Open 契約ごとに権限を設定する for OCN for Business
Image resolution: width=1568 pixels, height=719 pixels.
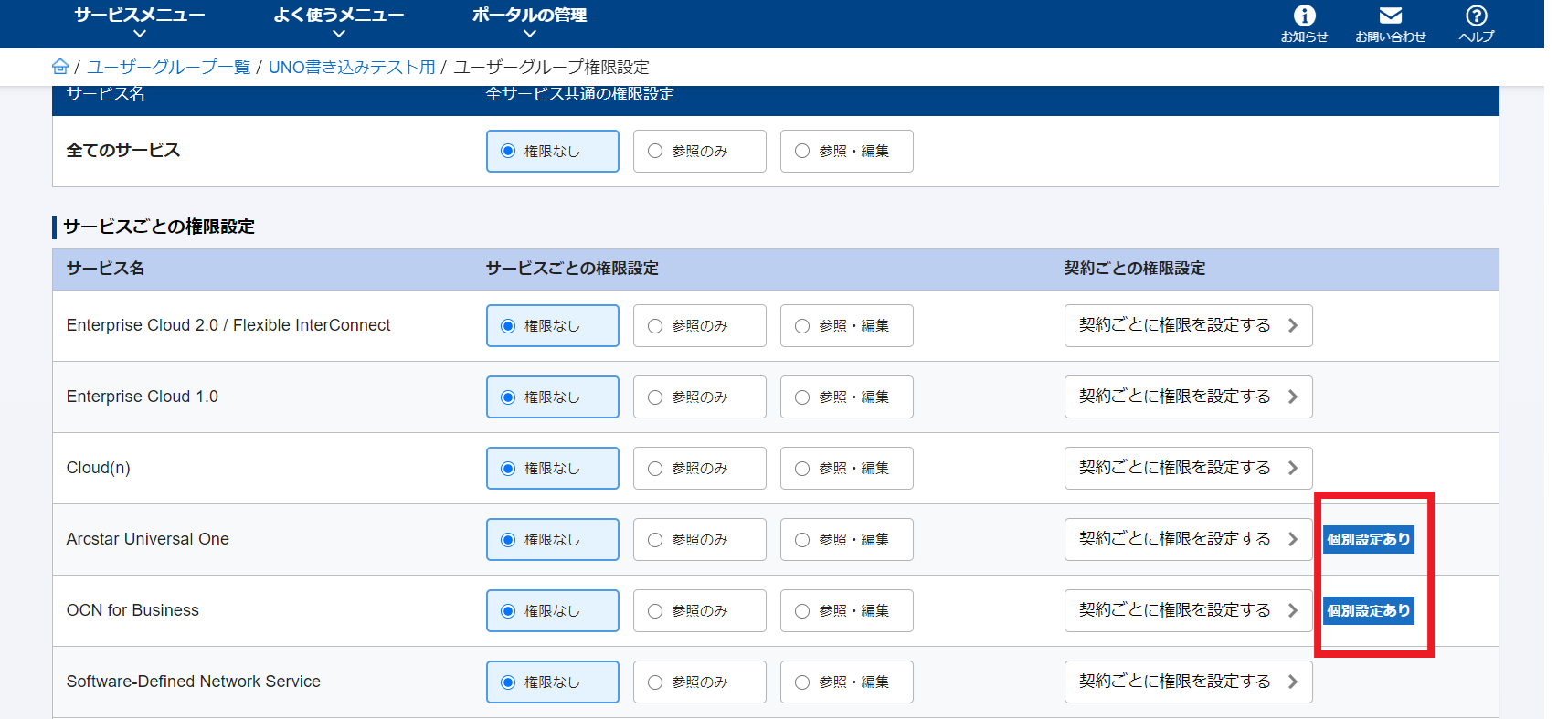pos(1188,610)
